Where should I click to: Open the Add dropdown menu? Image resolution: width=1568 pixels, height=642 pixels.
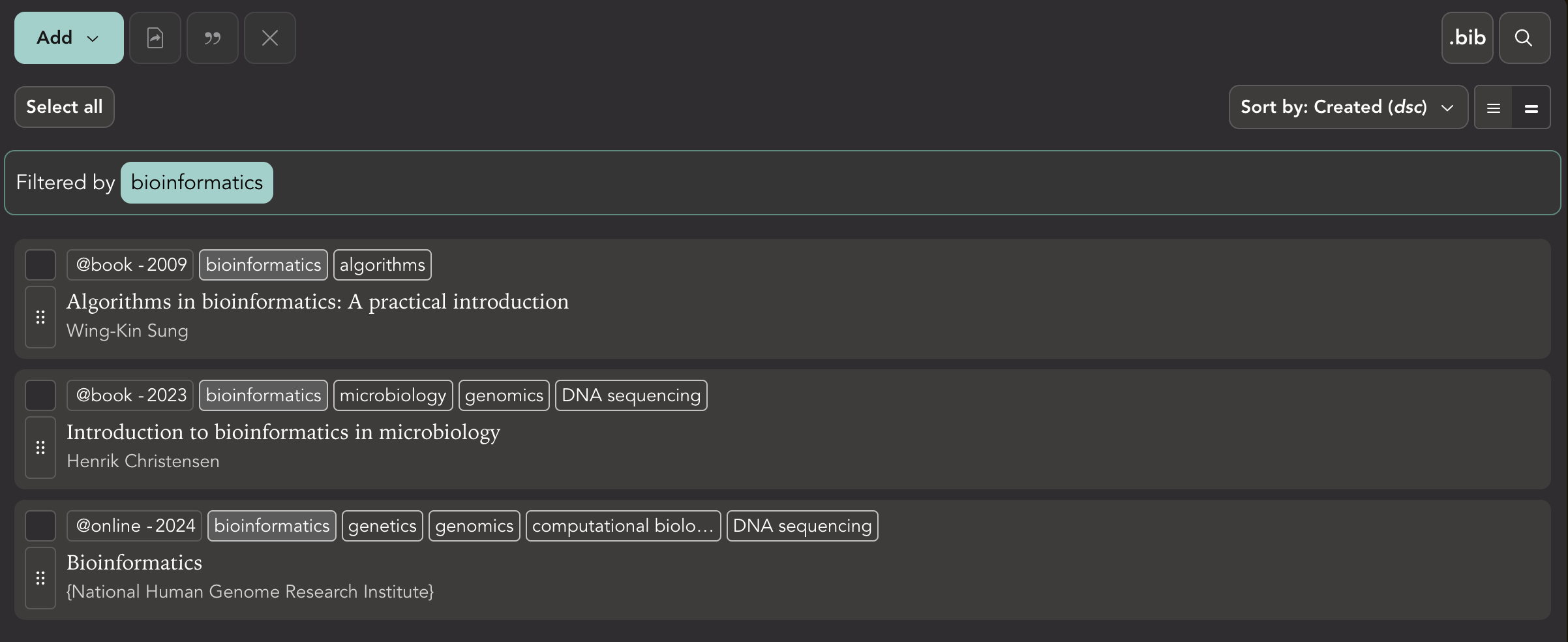point(68,38)
